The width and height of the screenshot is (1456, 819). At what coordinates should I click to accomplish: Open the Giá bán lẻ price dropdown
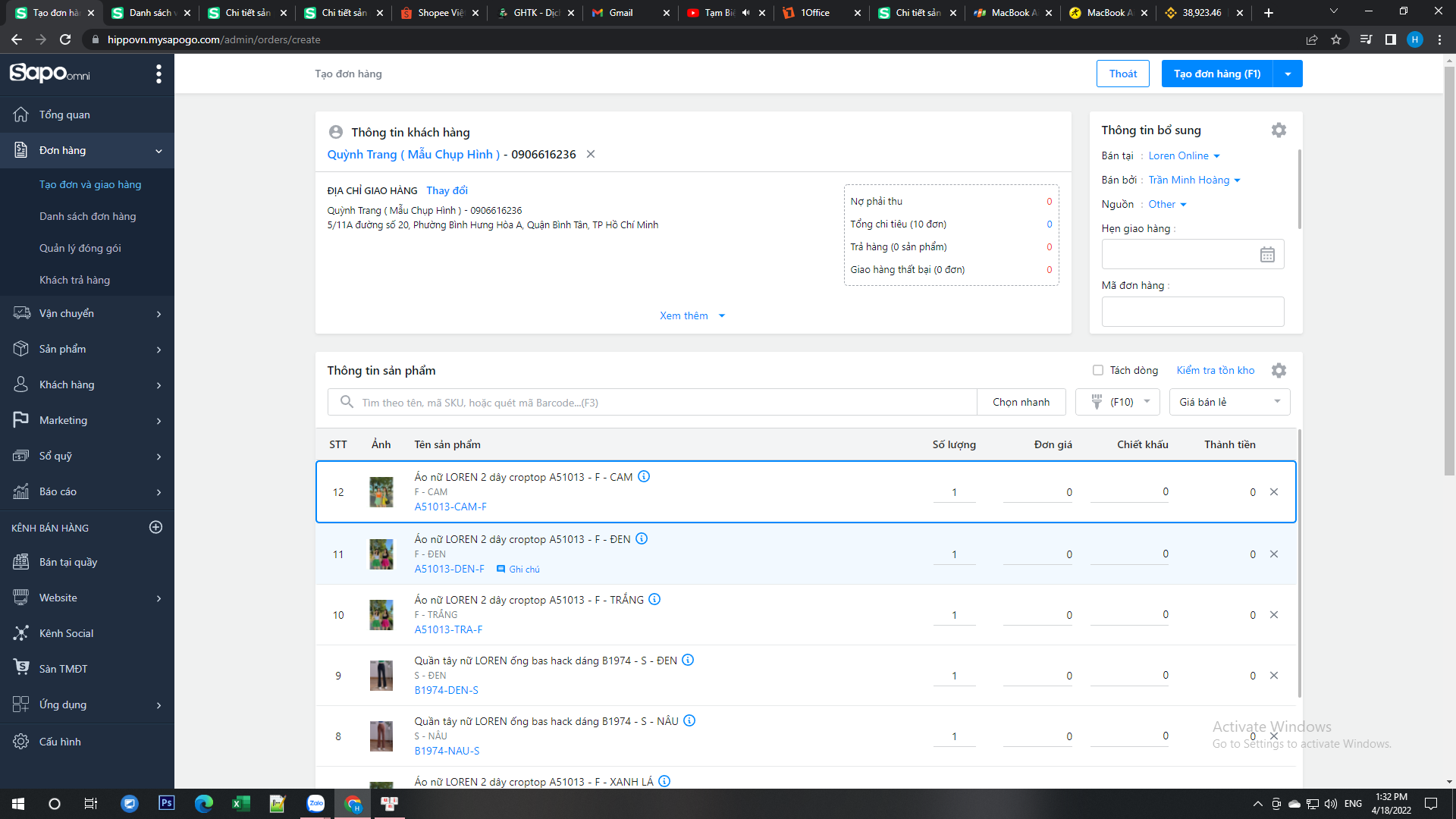(x=1229, y=402)
